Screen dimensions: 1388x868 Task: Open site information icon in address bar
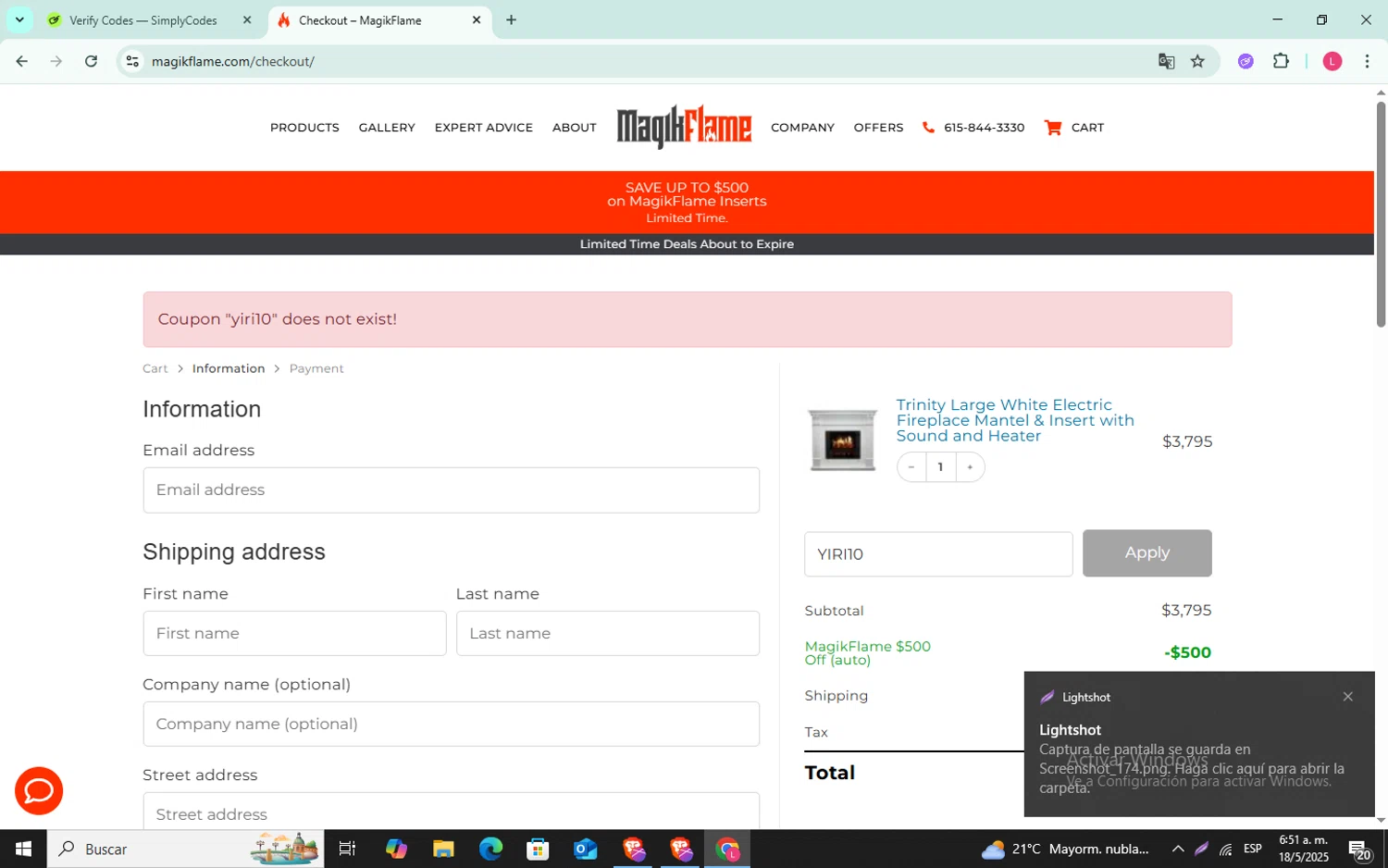tap(132, 61)
